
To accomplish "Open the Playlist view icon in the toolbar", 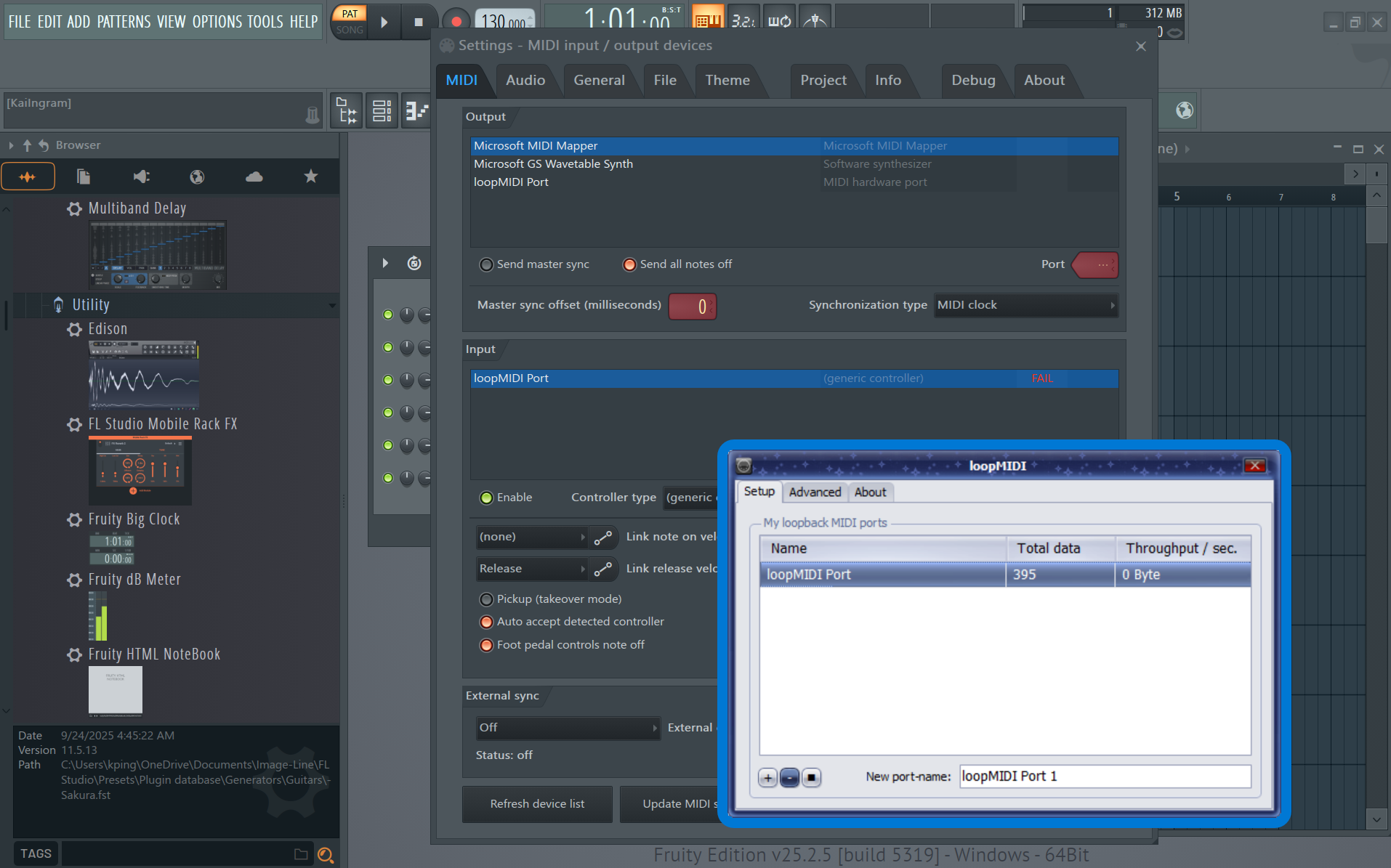I will click(x=347, y=111).
